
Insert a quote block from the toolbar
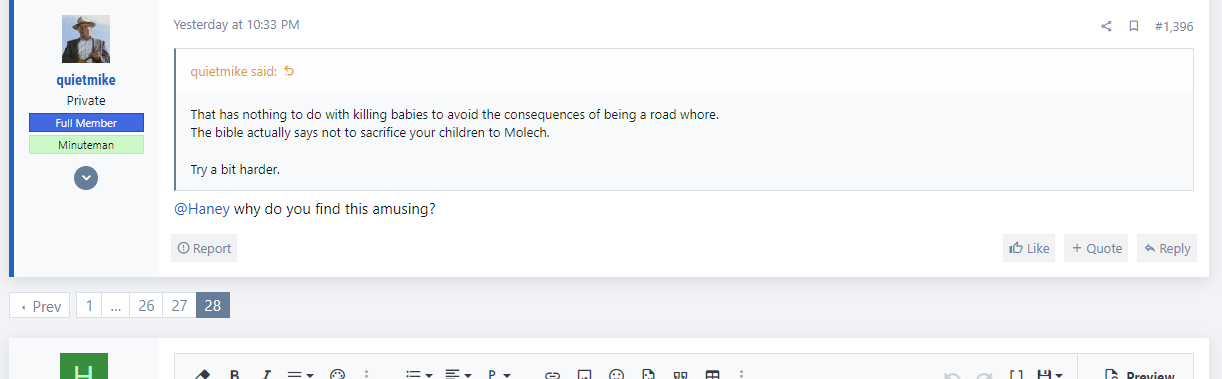(x=680, y=375)
